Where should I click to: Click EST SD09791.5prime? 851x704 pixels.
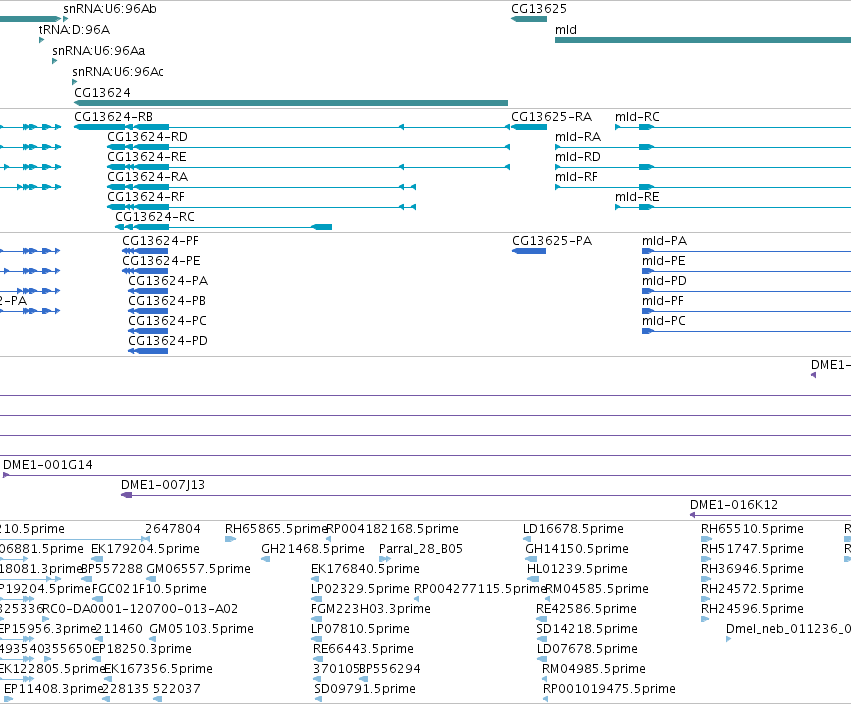pos(365,689)
